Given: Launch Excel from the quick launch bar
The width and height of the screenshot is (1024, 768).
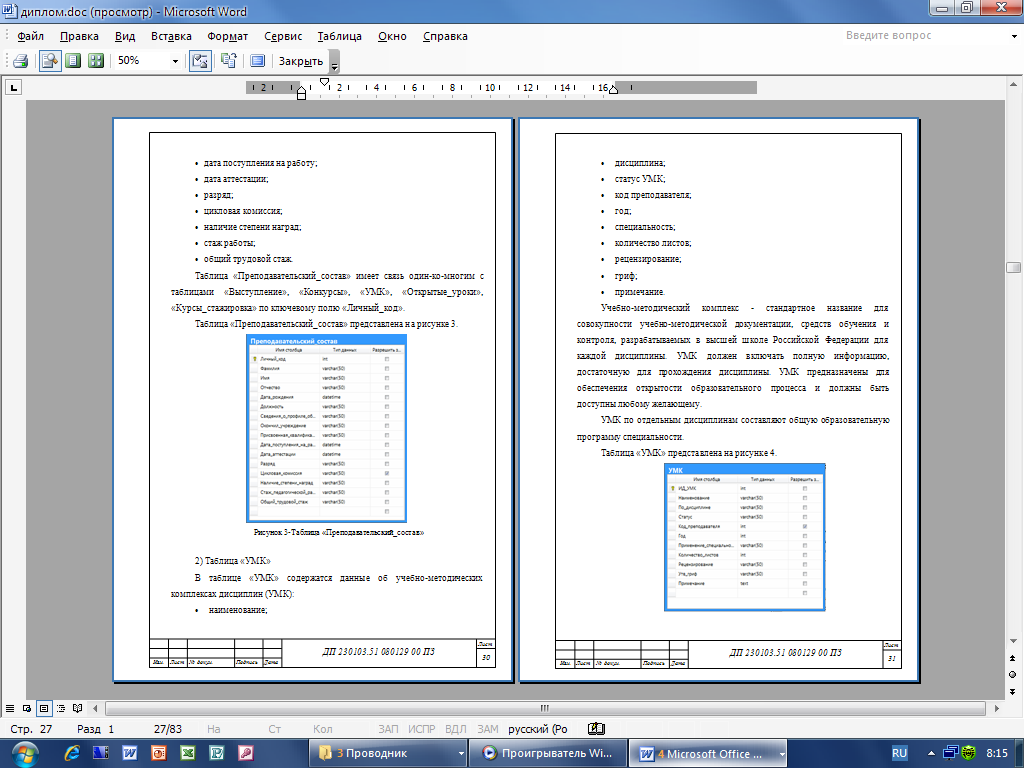Looking at the screenshot, I should (188, 753).
